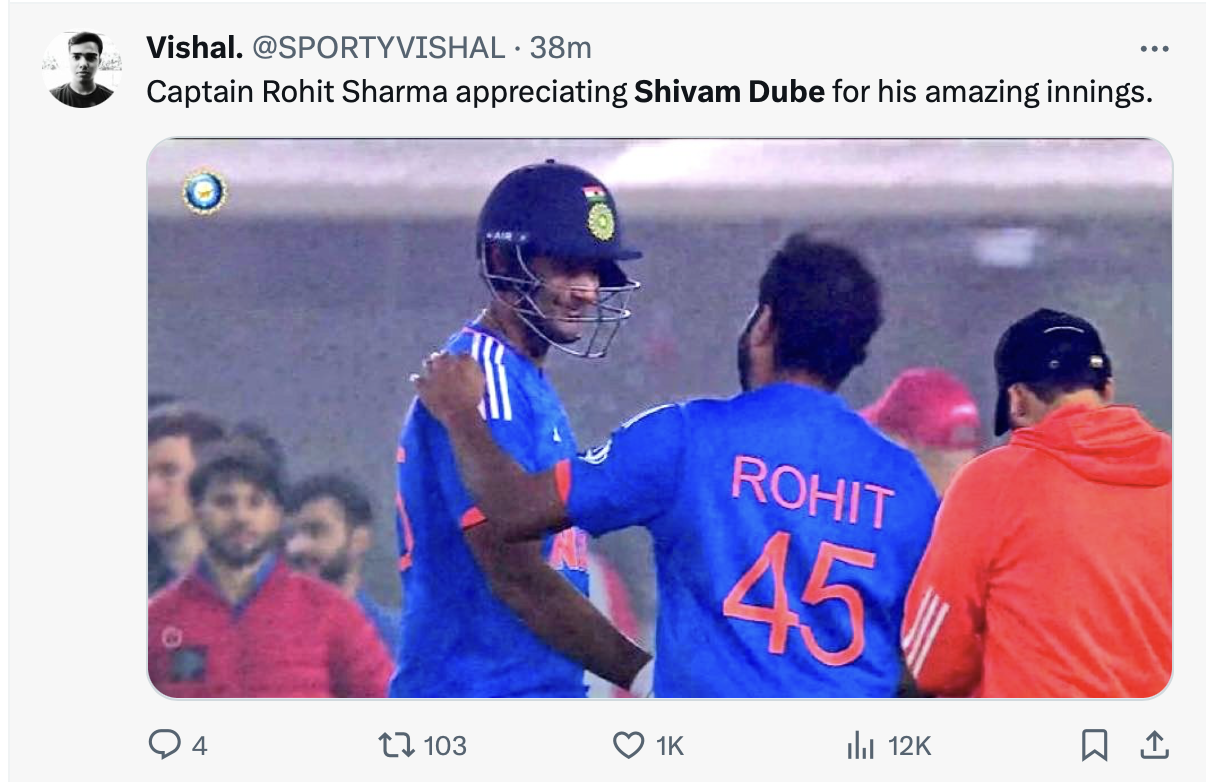The width and height of the screenshot is (1206, 782).
Task: Click the bold "Shivam Dube" text
Action: [x=729, y=92]
